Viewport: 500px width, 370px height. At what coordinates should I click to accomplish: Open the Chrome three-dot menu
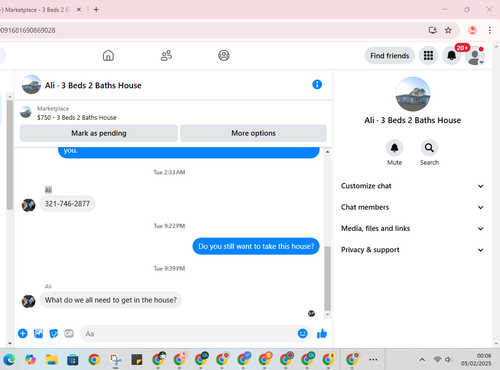[490, 30]
